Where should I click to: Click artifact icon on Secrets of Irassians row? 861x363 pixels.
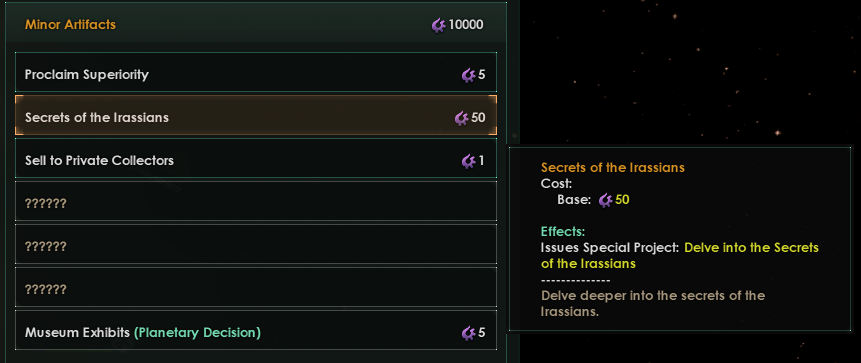462,118
